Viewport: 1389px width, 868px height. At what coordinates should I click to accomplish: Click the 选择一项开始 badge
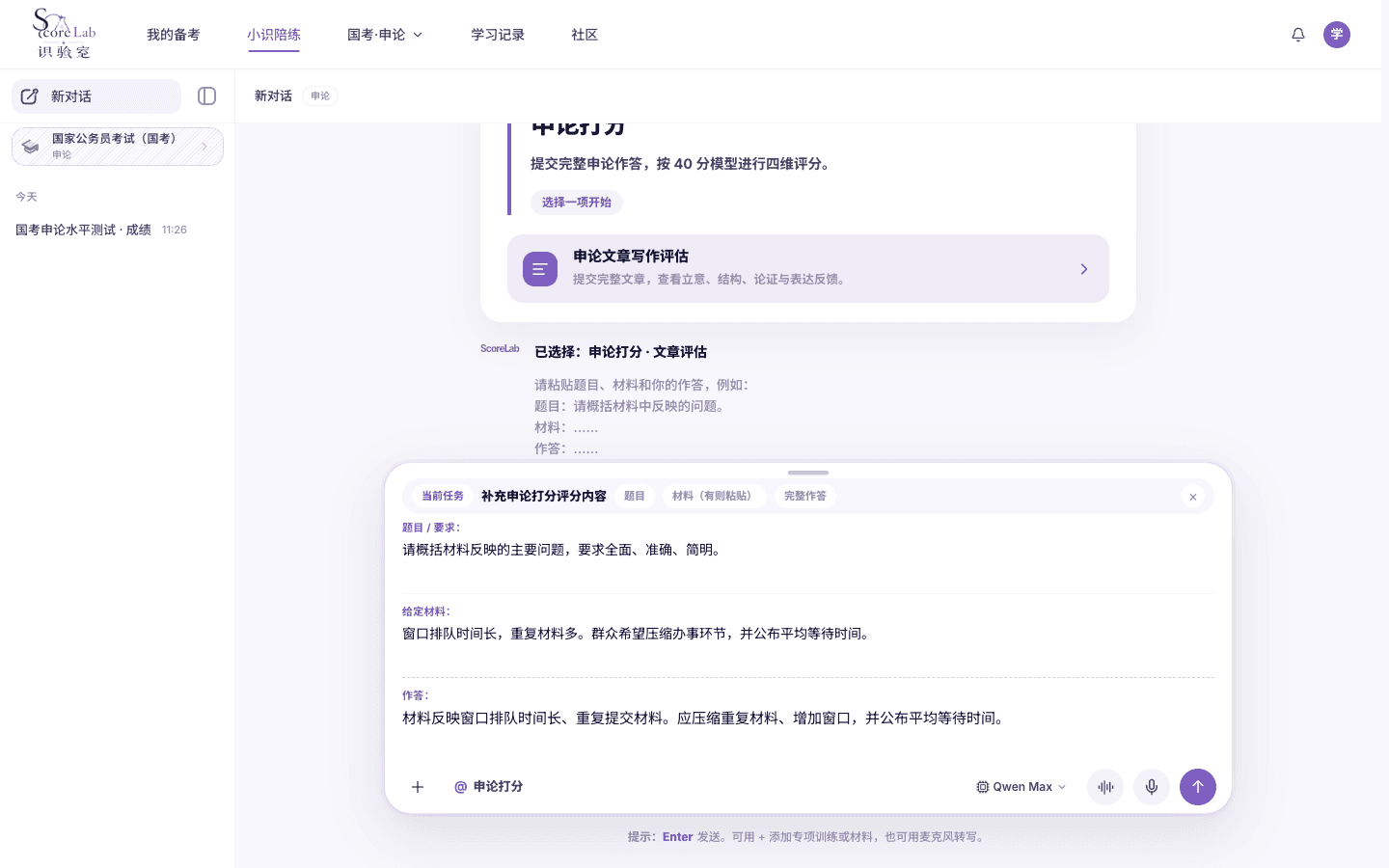pyautogui.click(x=577, y=203)
